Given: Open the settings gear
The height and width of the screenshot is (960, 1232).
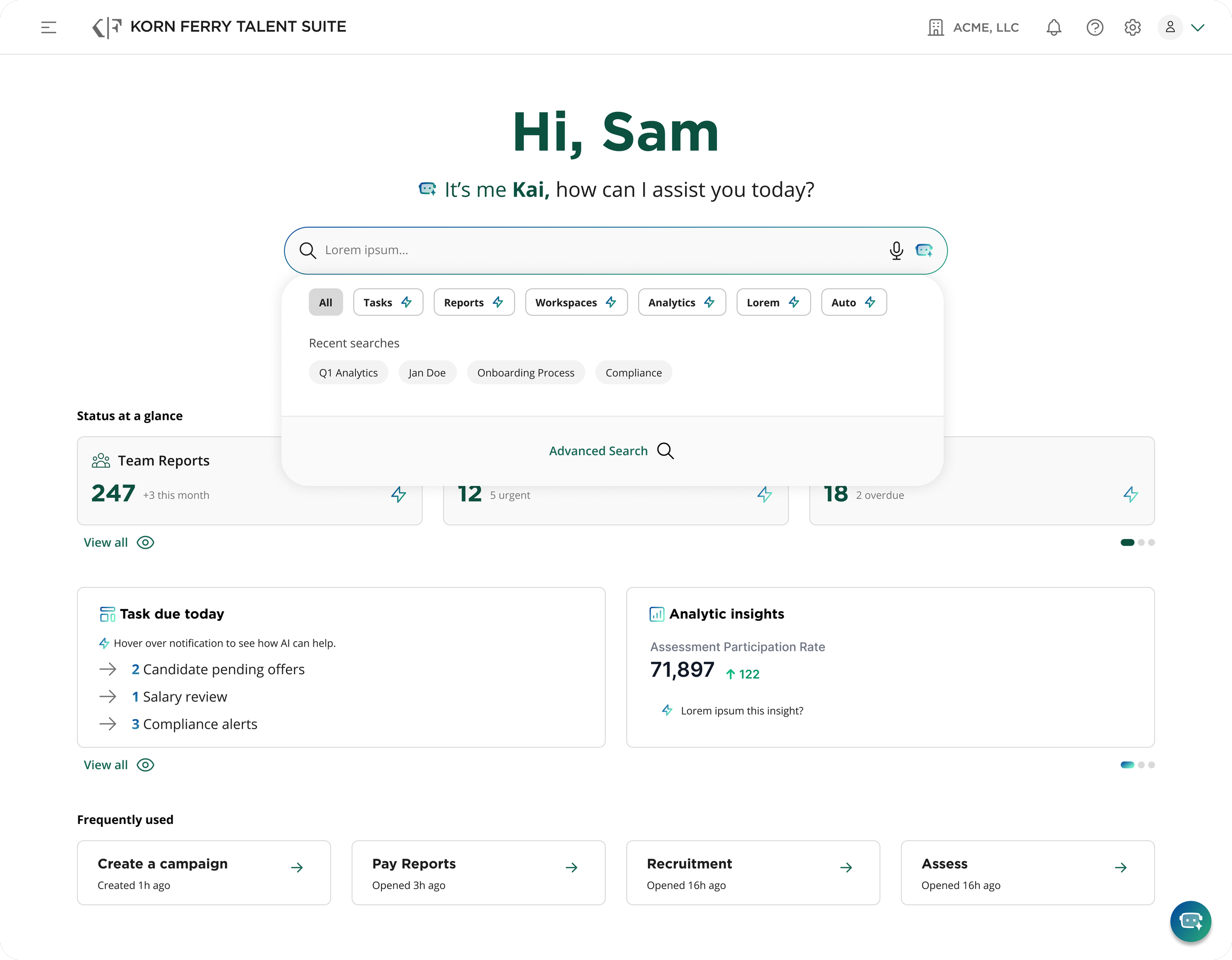Looking at the screenshot, I should click(1132, 27).
